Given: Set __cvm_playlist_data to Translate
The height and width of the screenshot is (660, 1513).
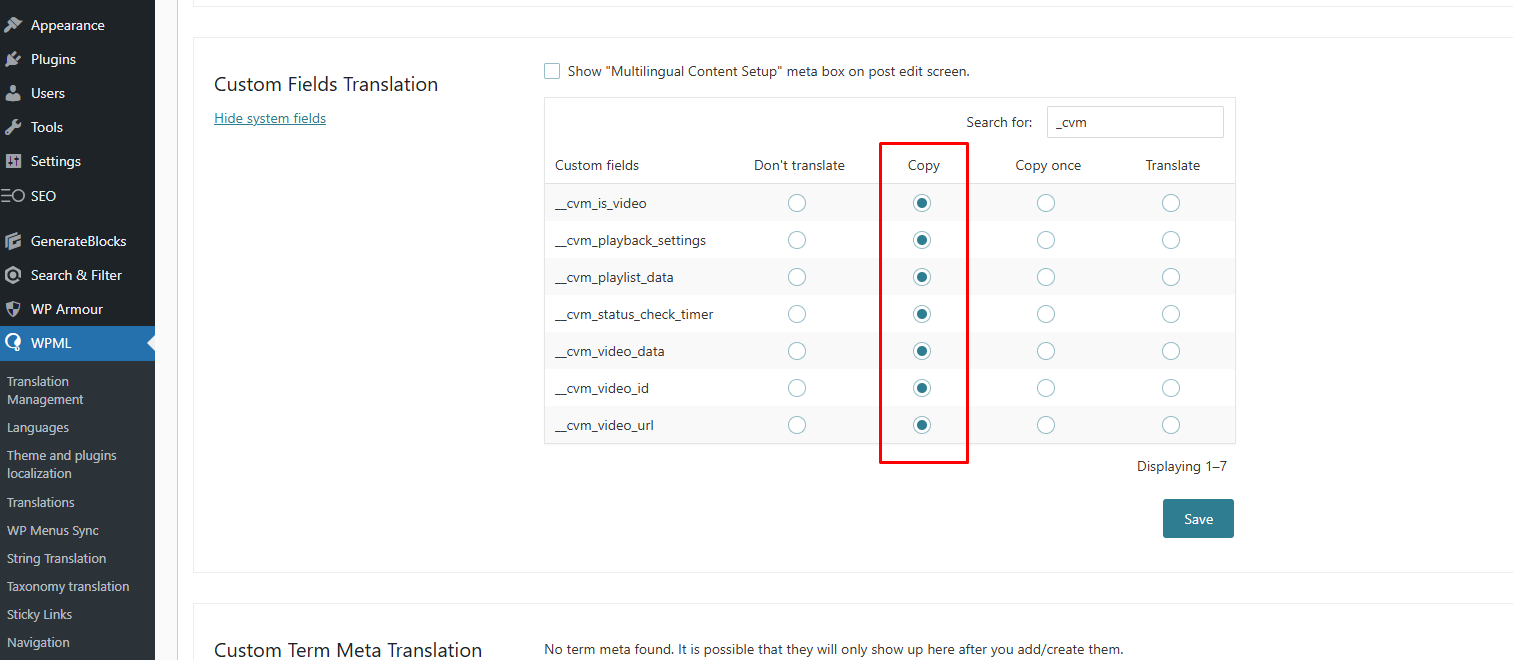Looking at the screenshot, I should coord(1171,277).
